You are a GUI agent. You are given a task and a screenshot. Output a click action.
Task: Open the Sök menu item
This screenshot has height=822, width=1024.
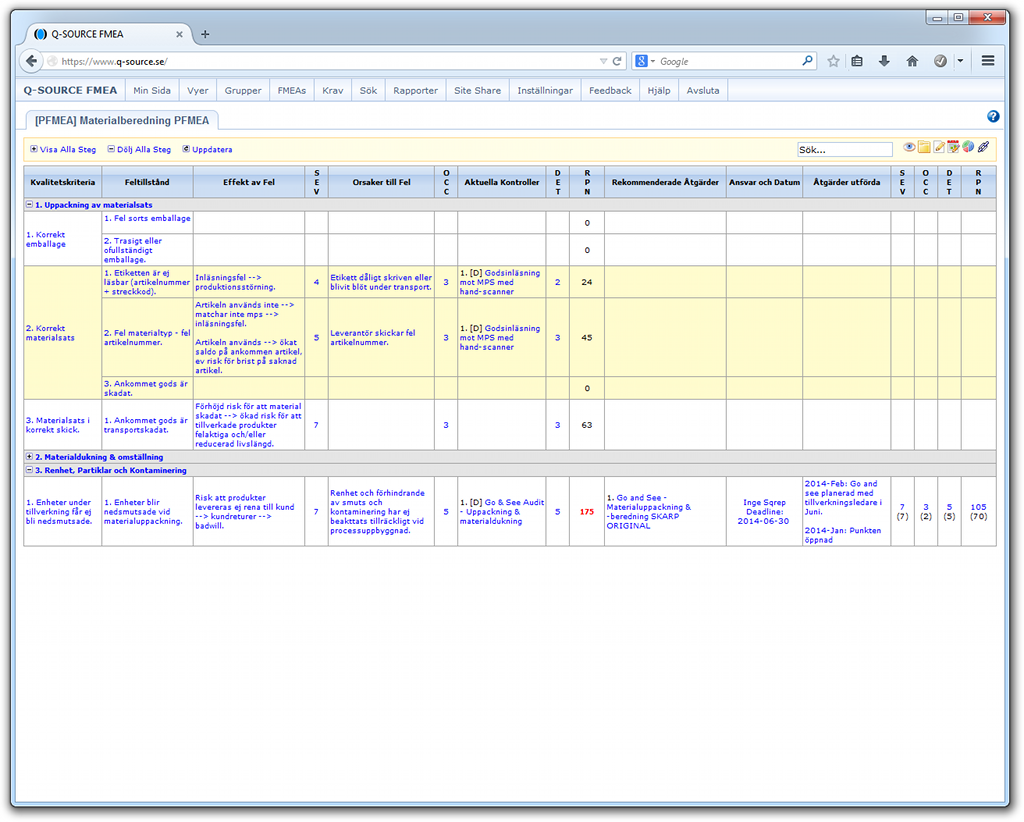tap(368, 91)
